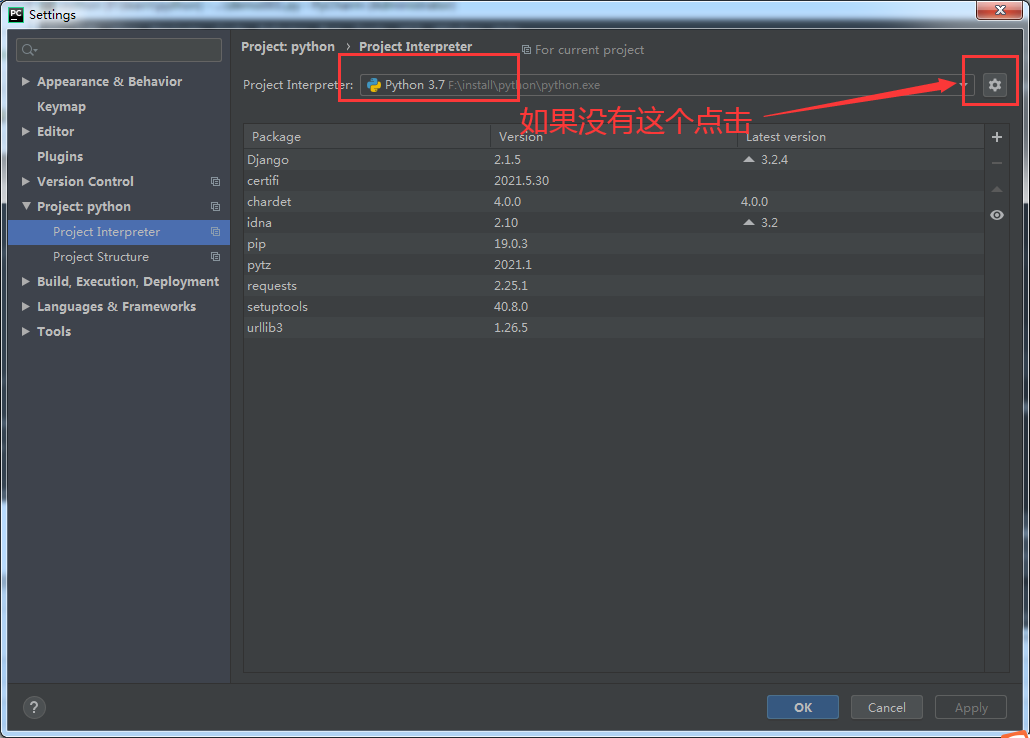Viewport: 1030px width, 738px height.
Task: Click setuptools version 40.8.0
Action: click(510, 307)
